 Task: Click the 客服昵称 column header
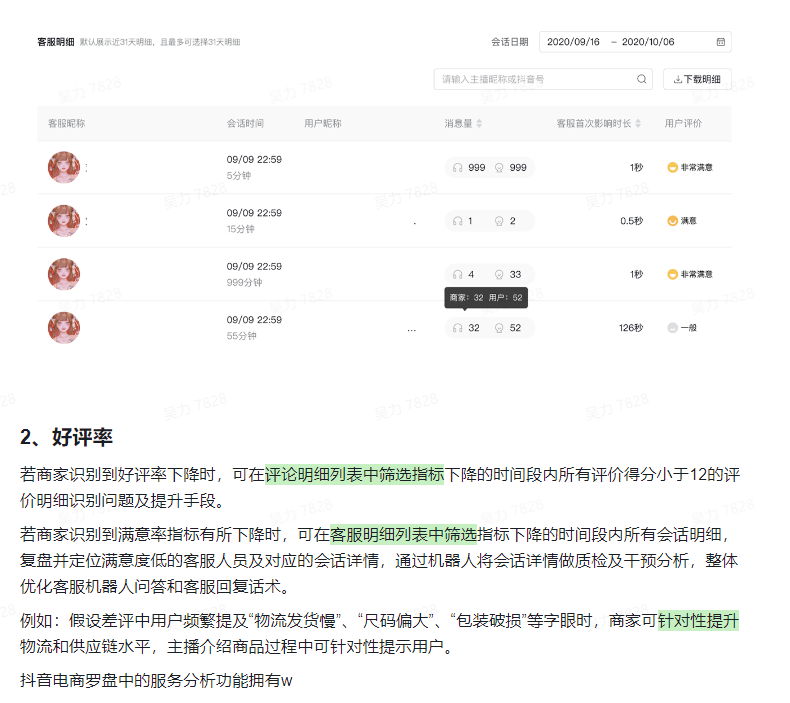(67, 124)
